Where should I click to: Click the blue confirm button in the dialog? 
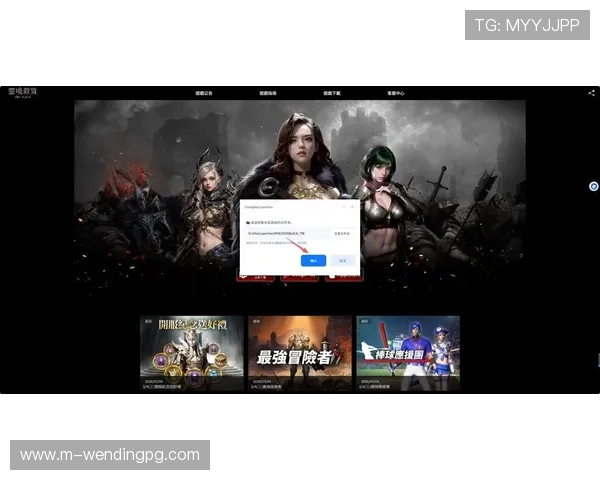tap(313, 259)
